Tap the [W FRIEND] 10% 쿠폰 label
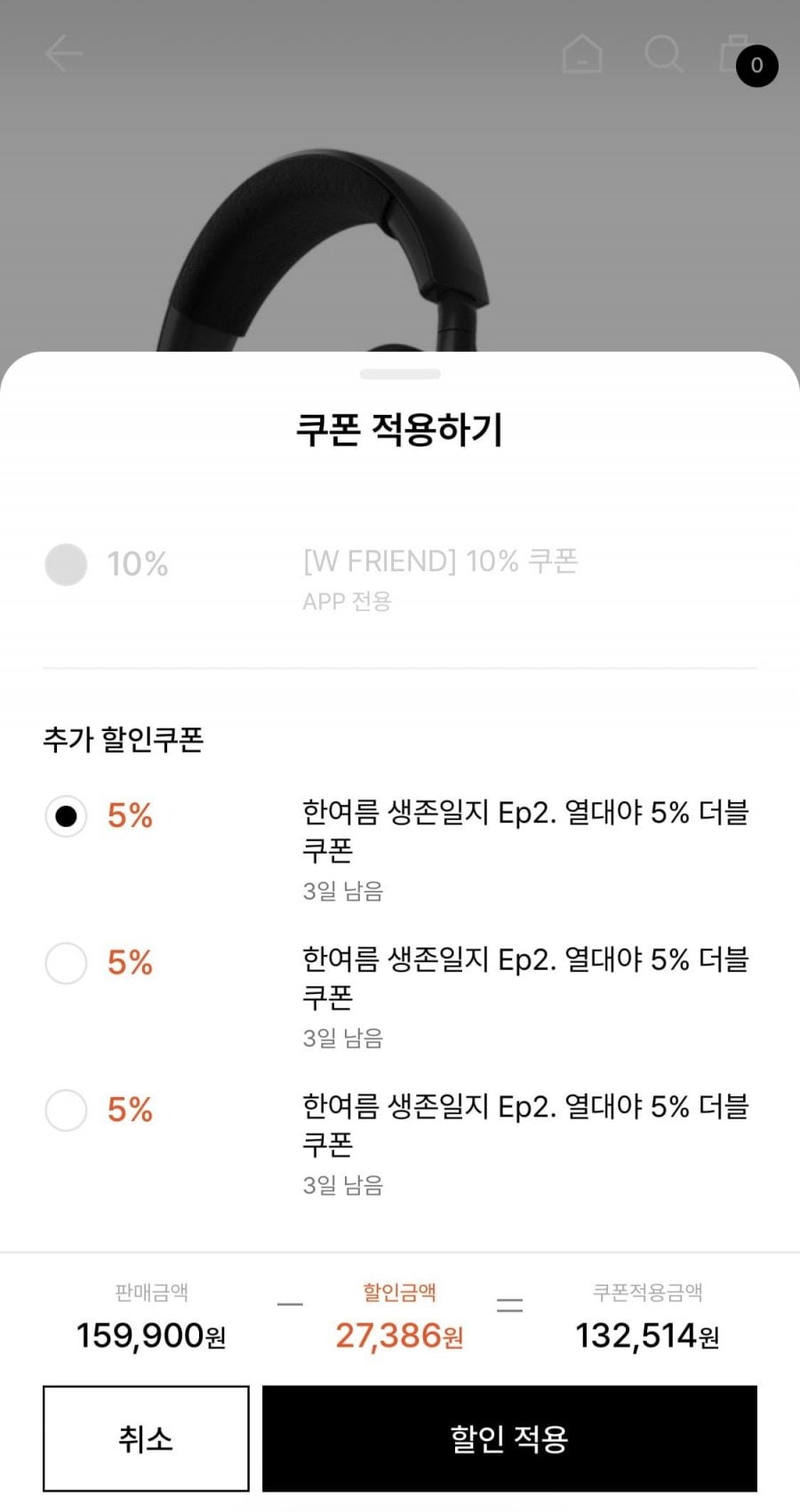The image size is (800, 1512). click(x=440, y=561)
